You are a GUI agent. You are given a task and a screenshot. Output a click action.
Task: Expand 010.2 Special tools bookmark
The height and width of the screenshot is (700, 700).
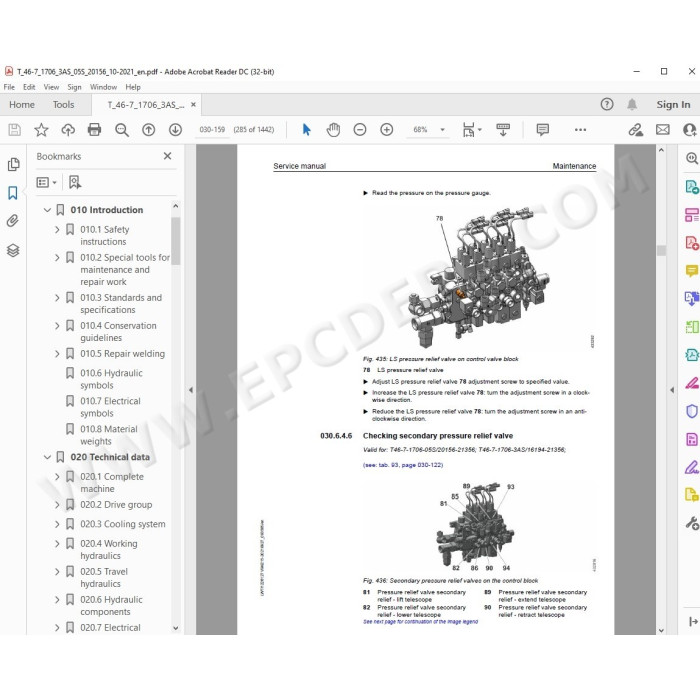pos(57,258)
